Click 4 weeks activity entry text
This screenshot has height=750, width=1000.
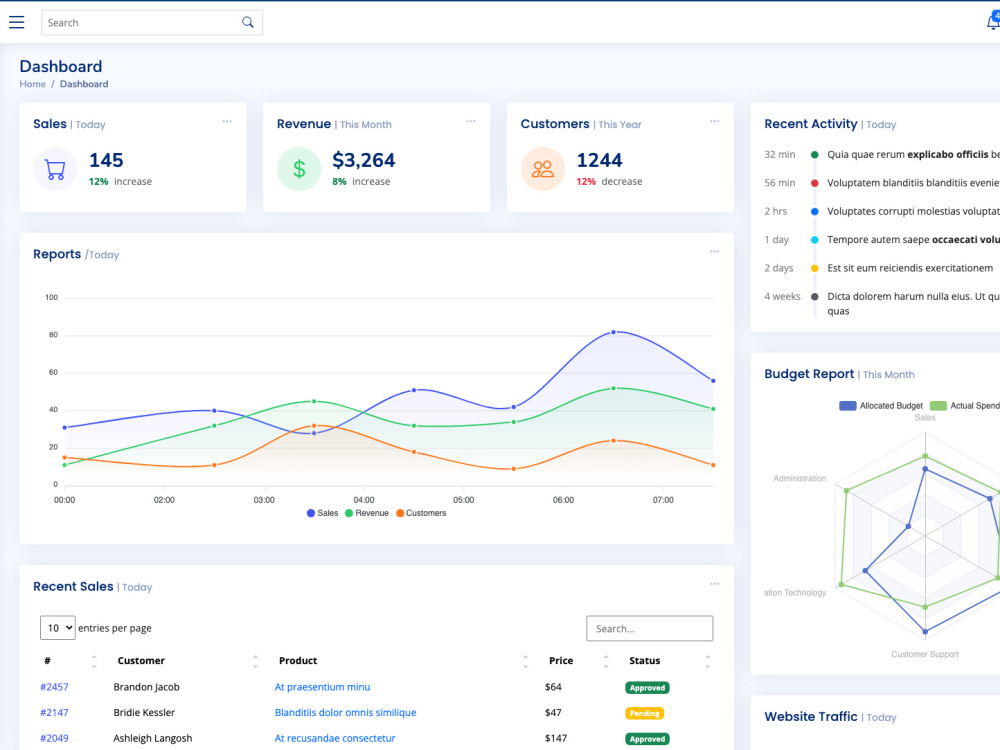coord(913,304)
